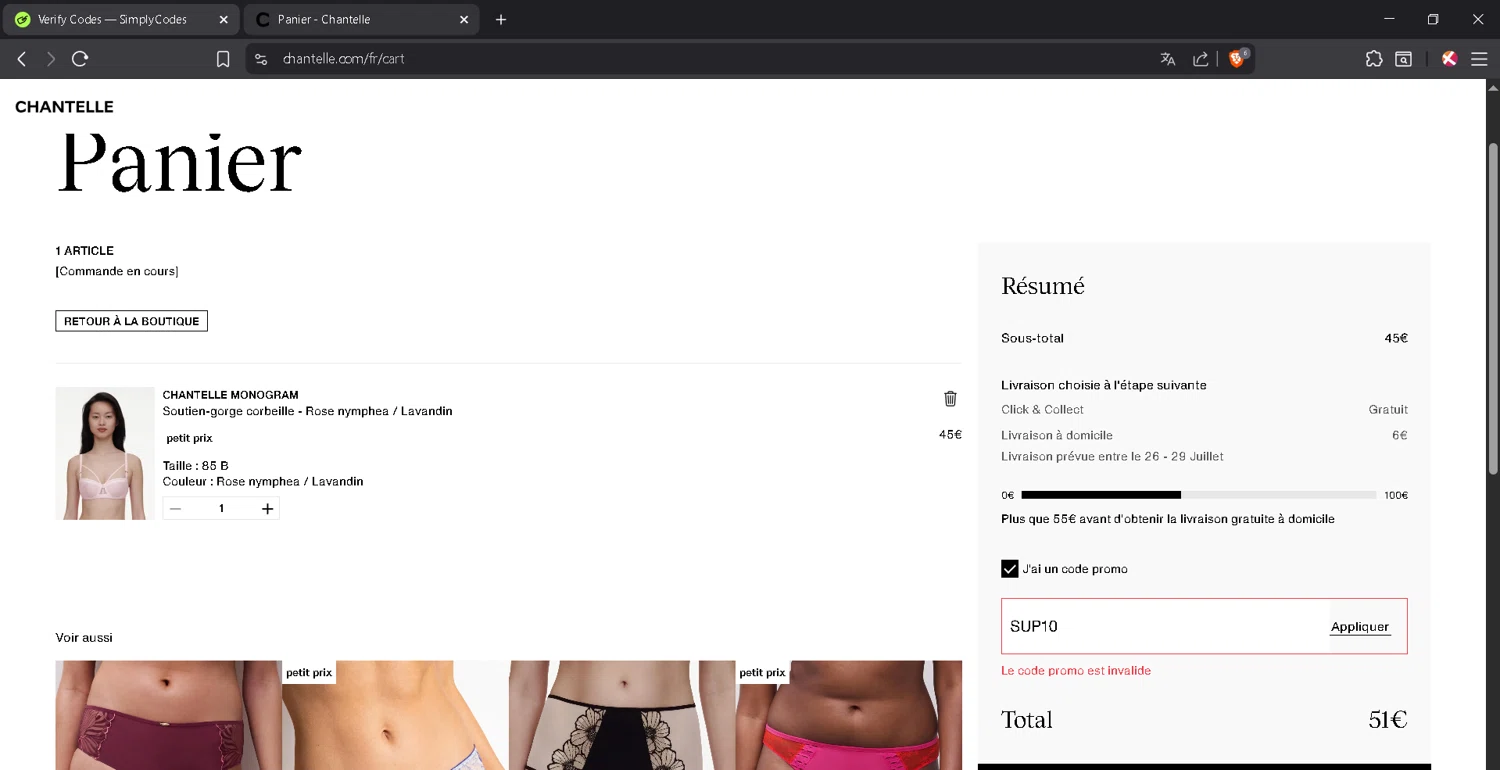Close the Verify Codes SimplyCodes tab
1500x770 pixels.
coord(223,19)
